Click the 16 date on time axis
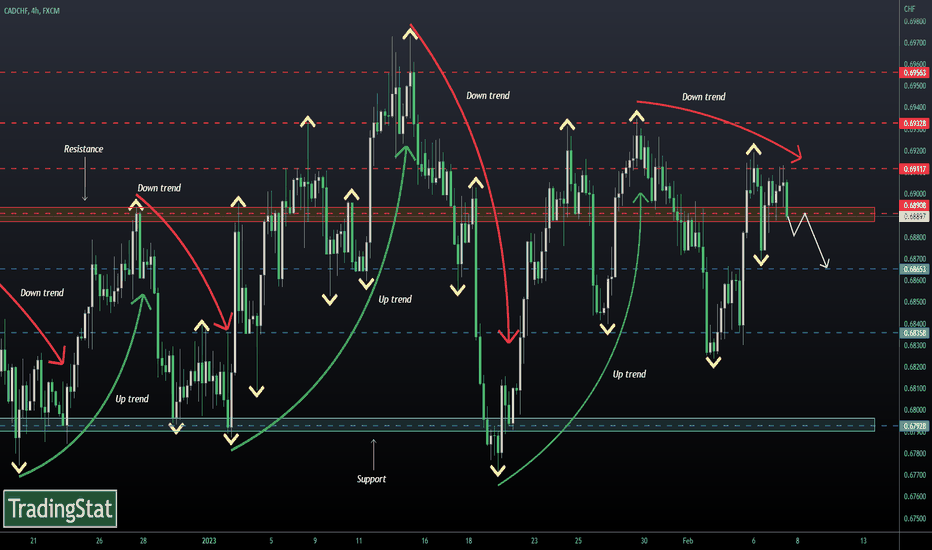The height and width of the screenshot is (550, 932). 424,541
